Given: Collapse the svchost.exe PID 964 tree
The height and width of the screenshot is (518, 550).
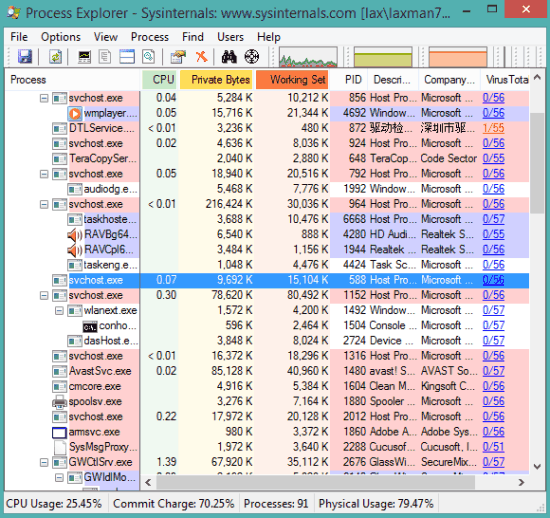Looking at the screenshot, I should (x=44, y=204).
